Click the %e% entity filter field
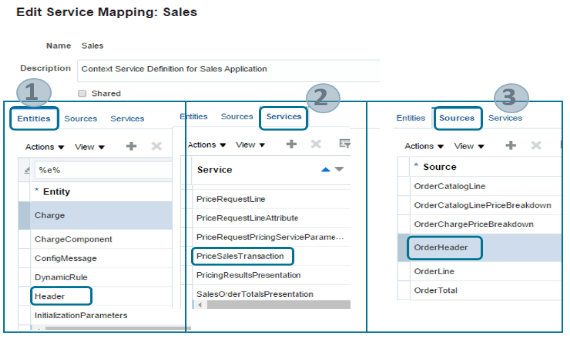 pos(103,170)
